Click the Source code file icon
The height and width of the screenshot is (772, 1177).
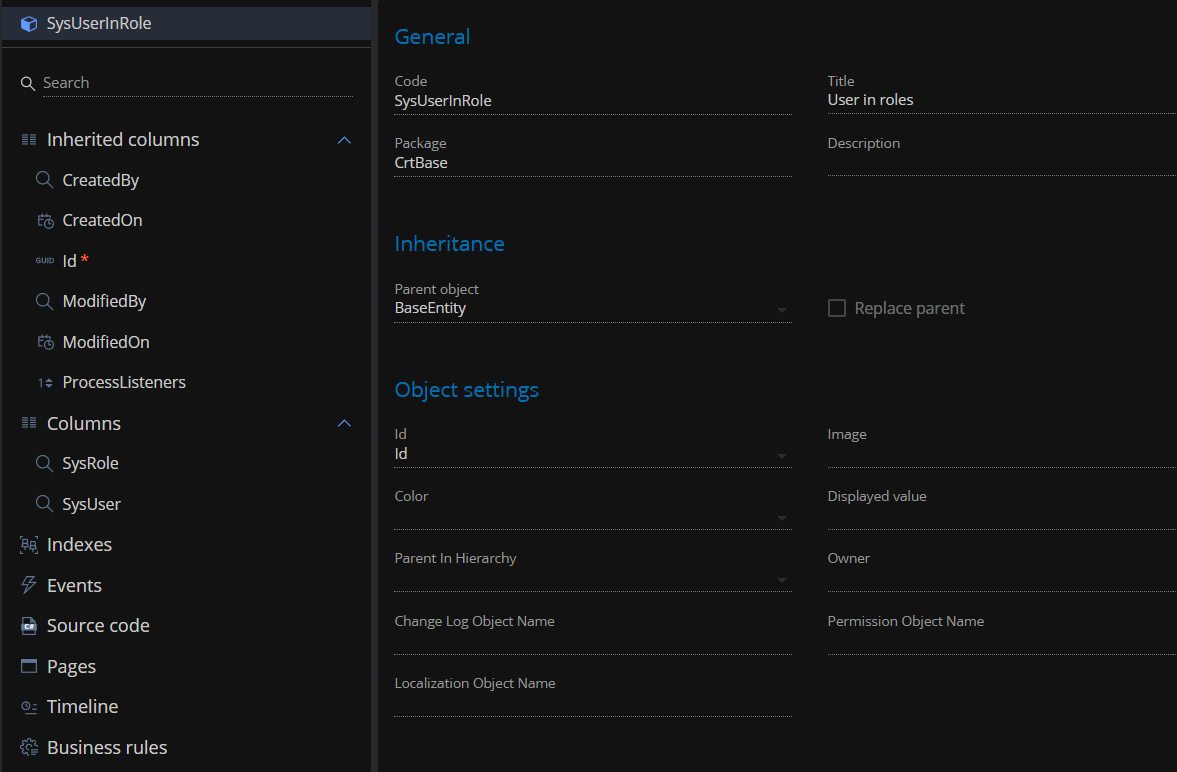29,626
